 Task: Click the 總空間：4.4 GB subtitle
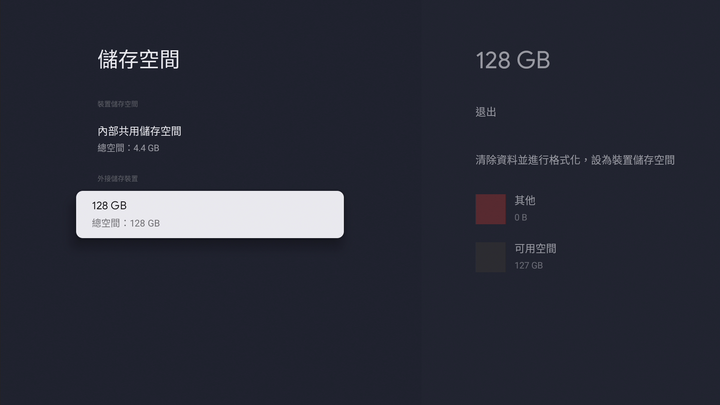[x=129, y=148]
